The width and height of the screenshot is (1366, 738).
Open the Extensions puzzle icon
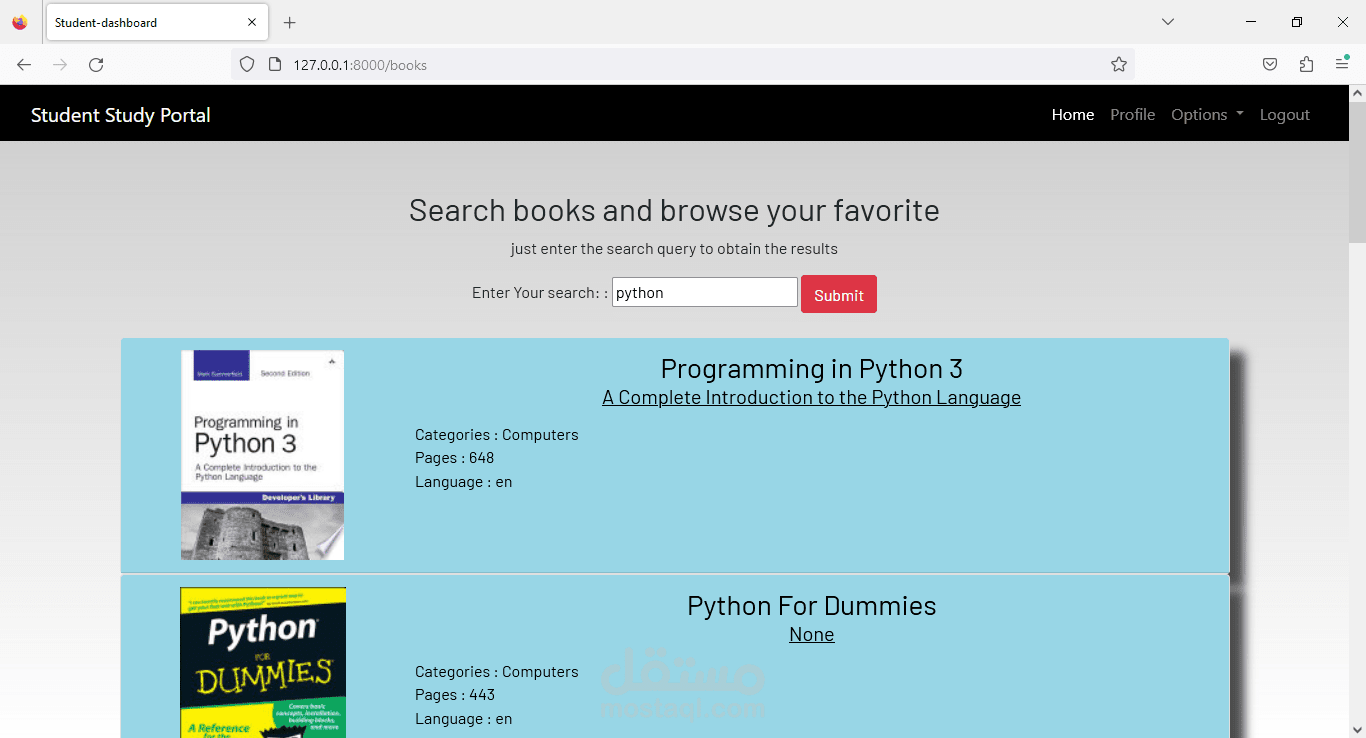tap(1306, 65)
